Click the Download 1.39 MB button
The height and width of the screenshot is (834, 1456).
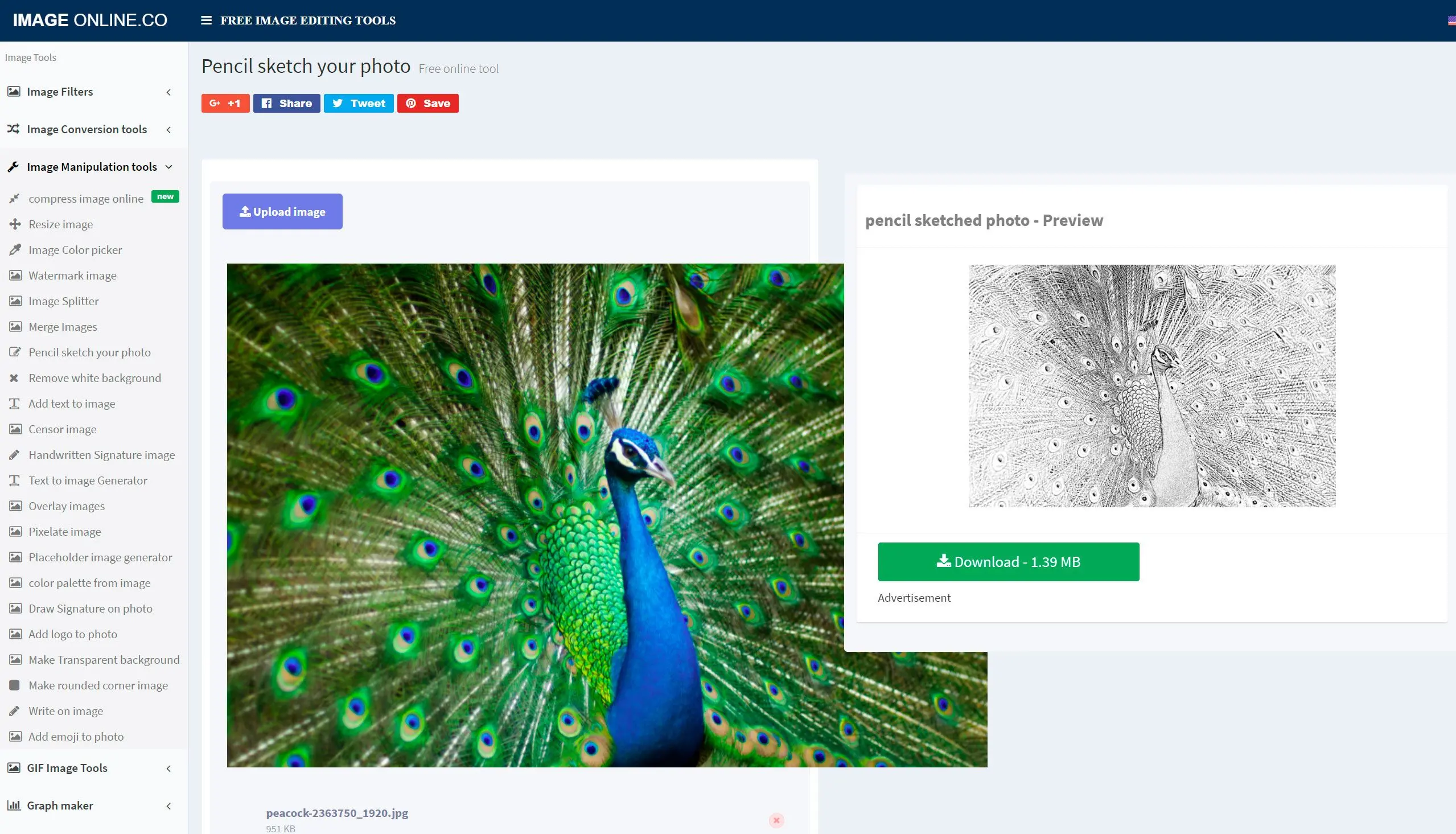point(1008,561)
